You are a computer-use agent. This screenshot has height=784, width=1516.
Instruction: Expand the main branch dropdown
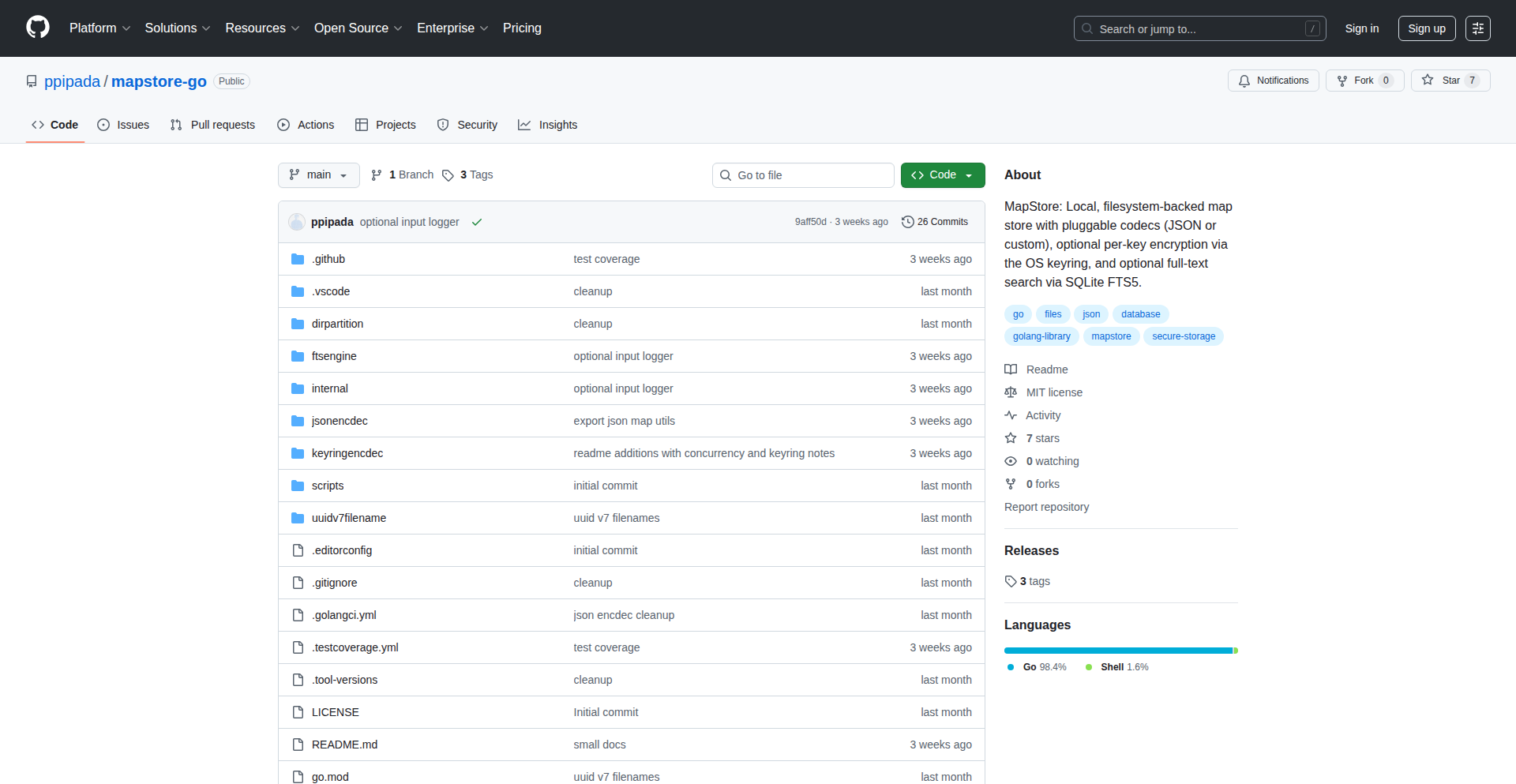[x=318, y=175]
